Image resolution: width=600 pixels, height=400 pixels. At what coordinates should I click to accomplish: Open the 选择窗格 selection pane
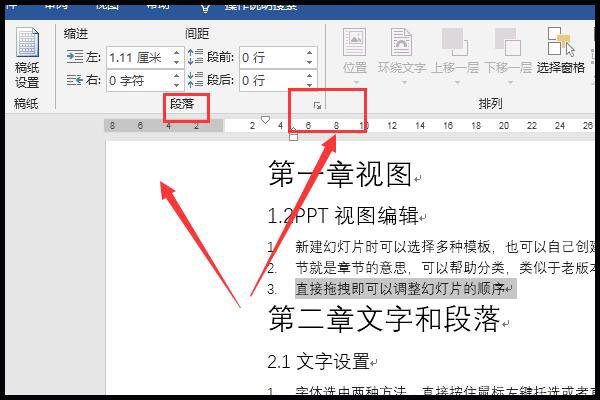click(x=561, y=51)
